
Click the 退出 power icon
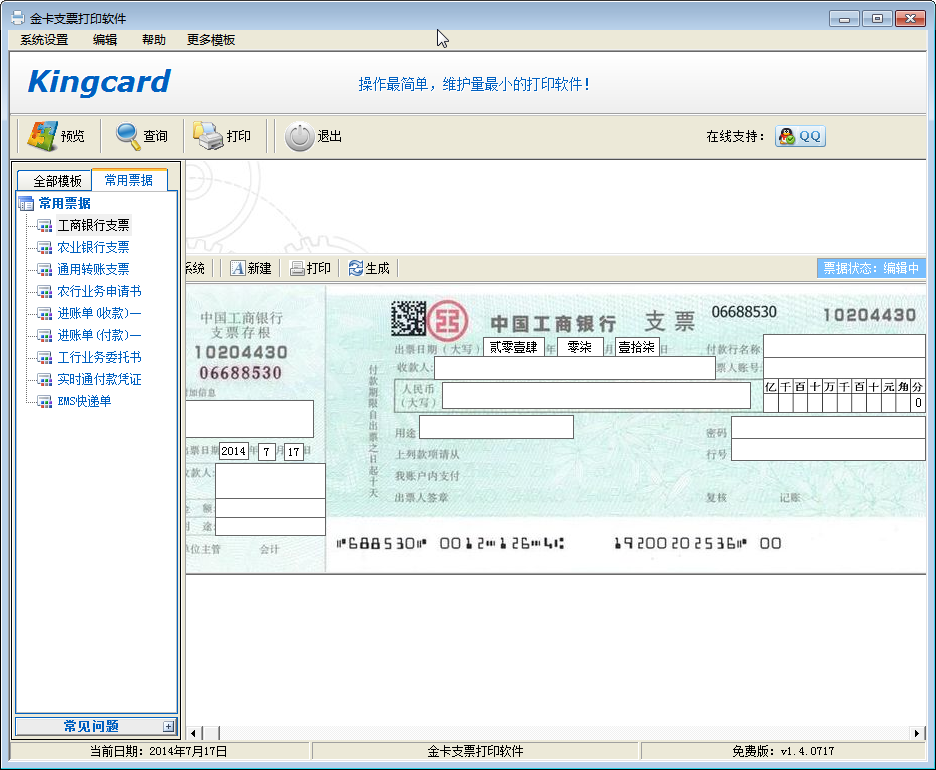[x=299, y=136]
